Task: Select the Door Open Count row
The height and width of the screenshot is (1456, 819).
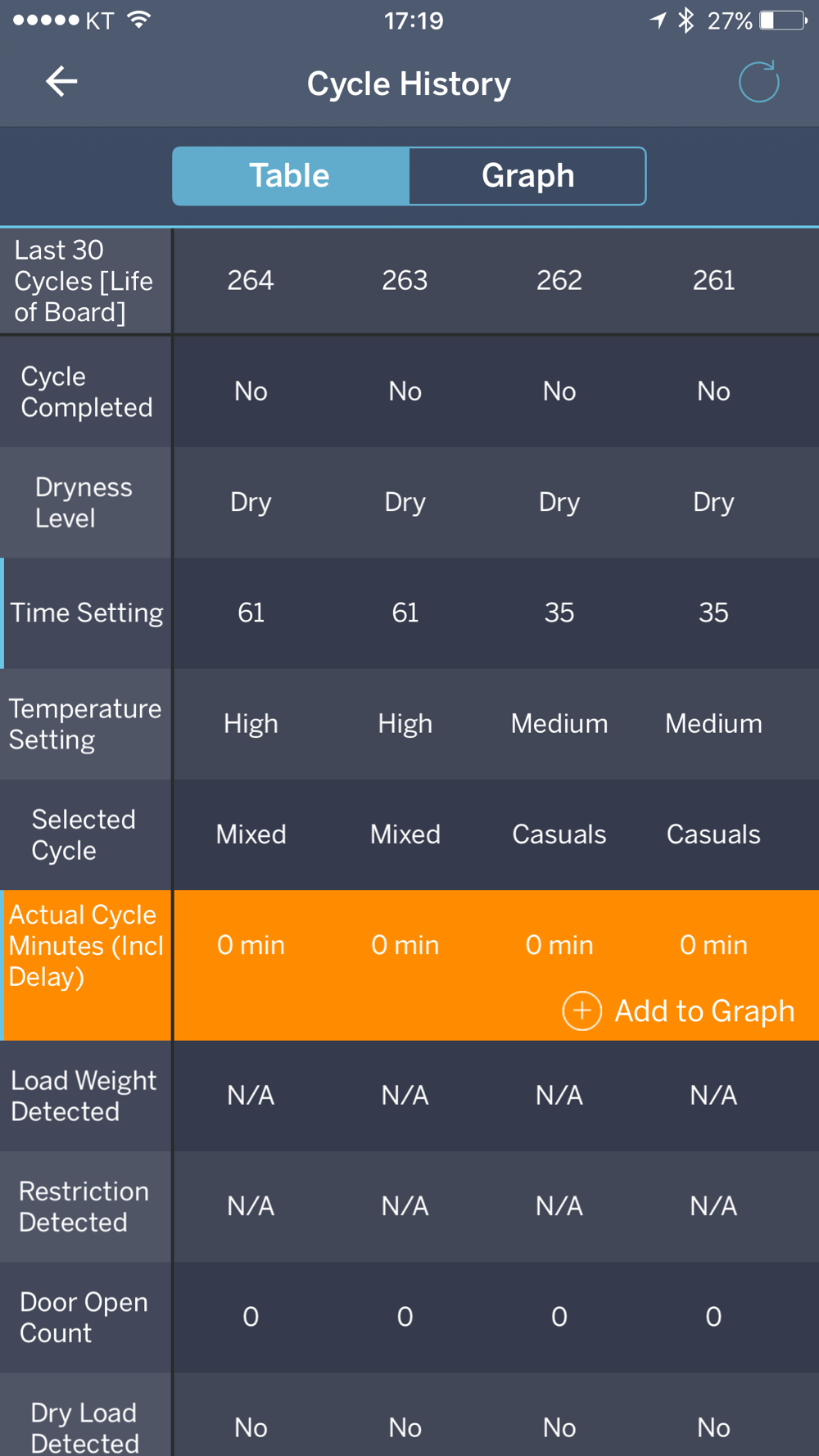Action: (x=409, y=1318)
